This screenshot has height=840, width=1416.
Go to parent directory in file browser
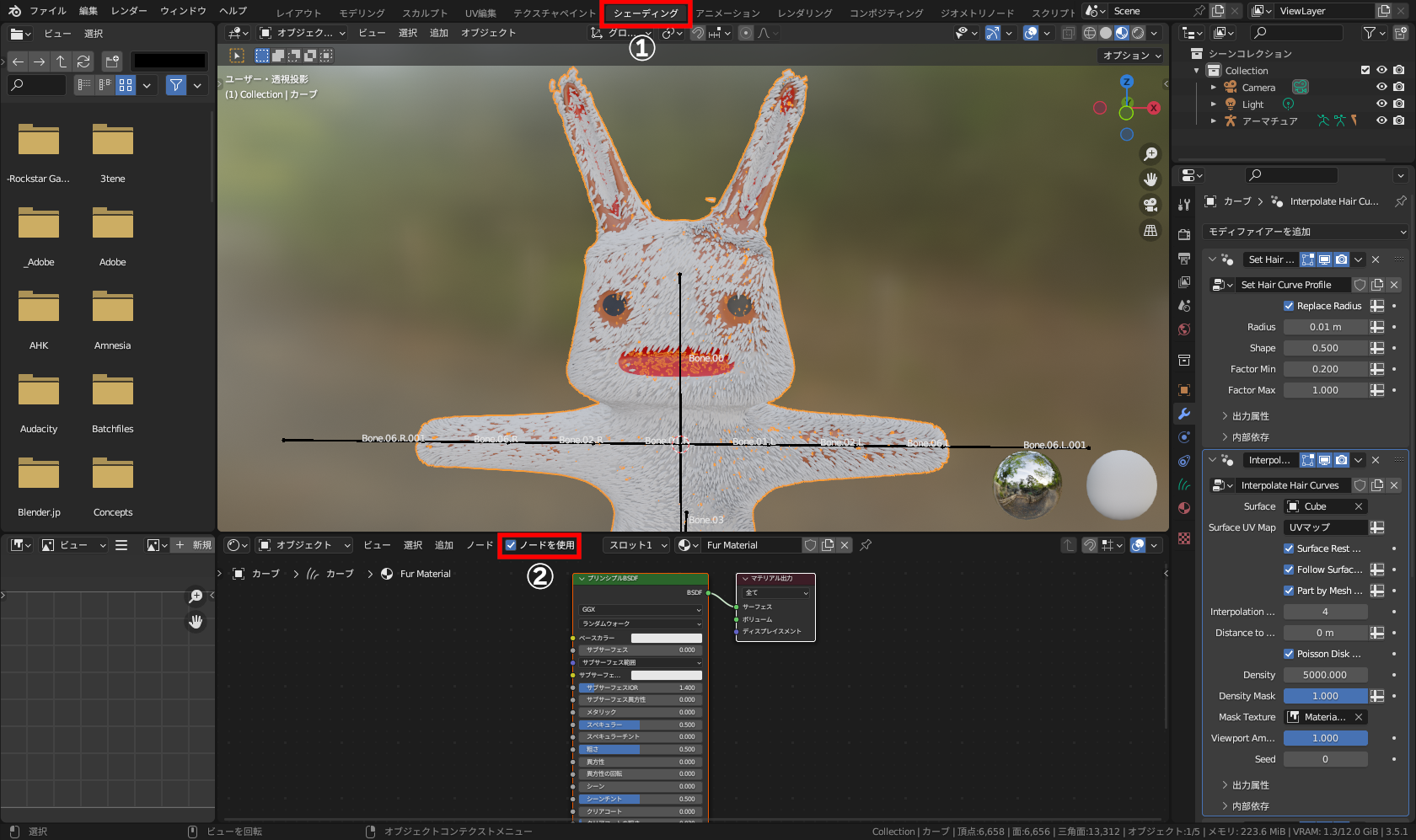click(61, 62)
